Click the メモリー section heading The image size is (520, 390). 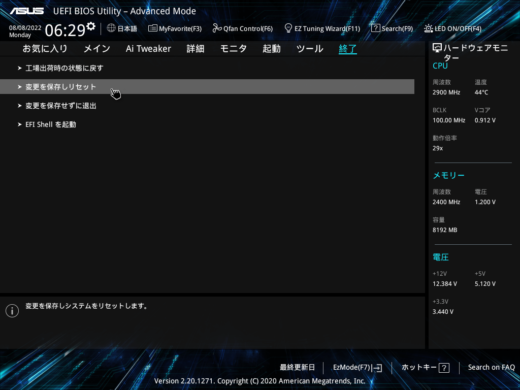[x=448, y=175]
